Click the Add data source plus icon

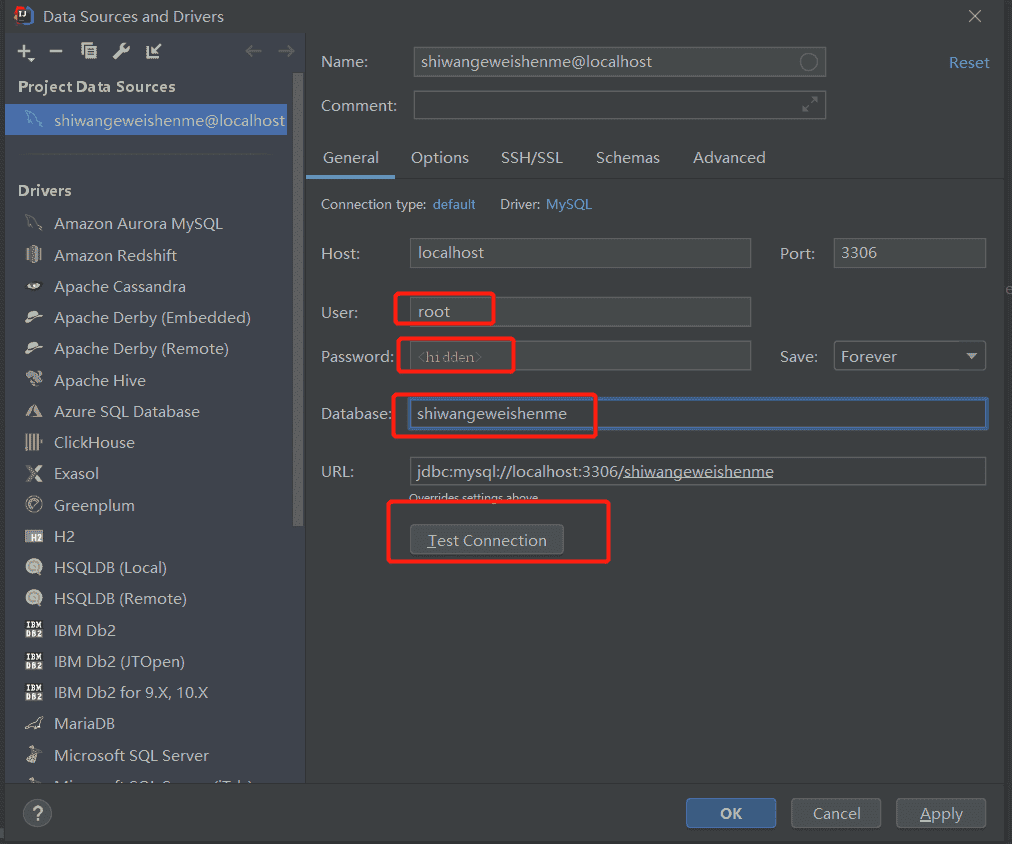(25, 52)
